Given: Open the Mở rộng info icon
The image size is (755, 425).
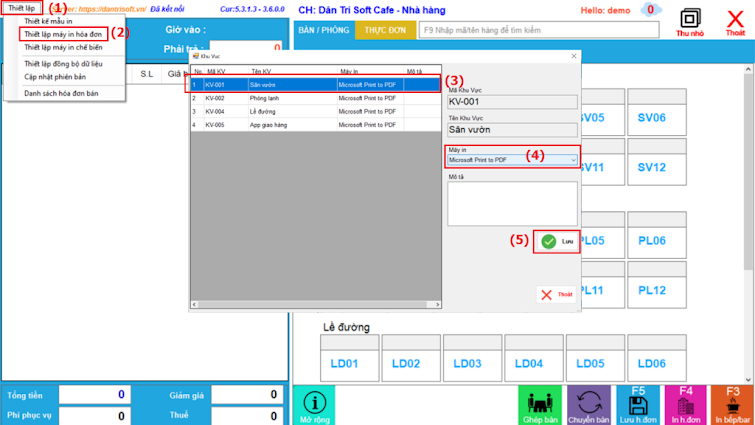Looking at the screenshot, I should [x=314, y=405].
